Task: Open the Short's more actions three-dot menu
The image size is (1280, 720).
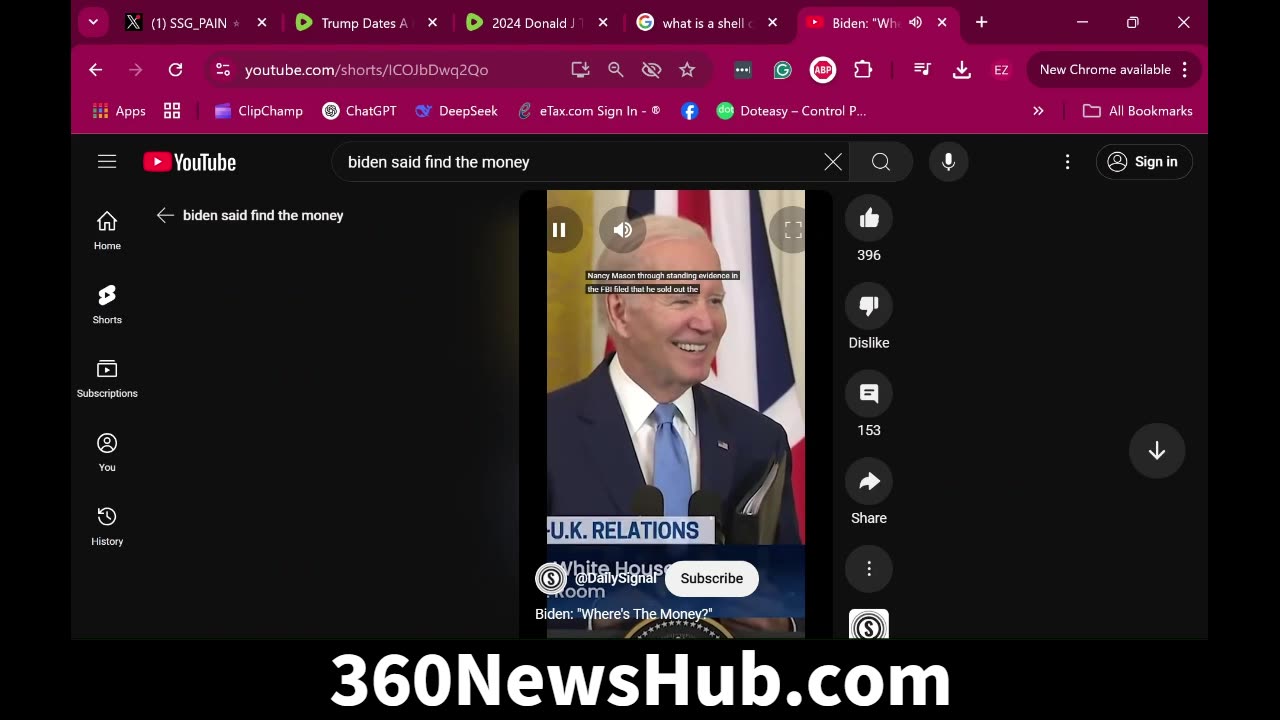Action: 869,569
